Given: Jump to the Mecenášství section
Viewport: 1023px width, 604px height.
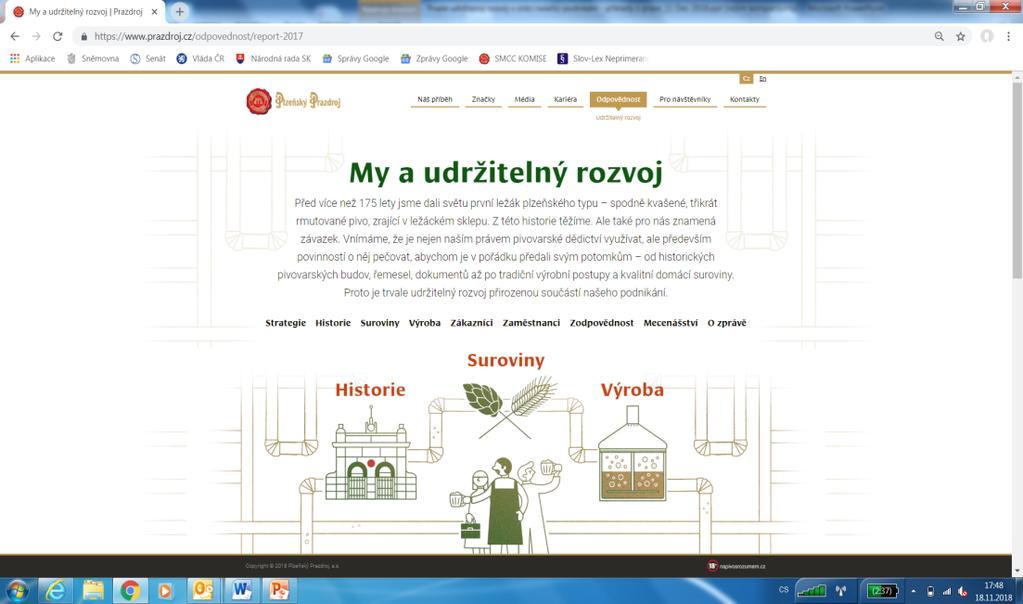Looking at the screenshot, I should point(671,323).
